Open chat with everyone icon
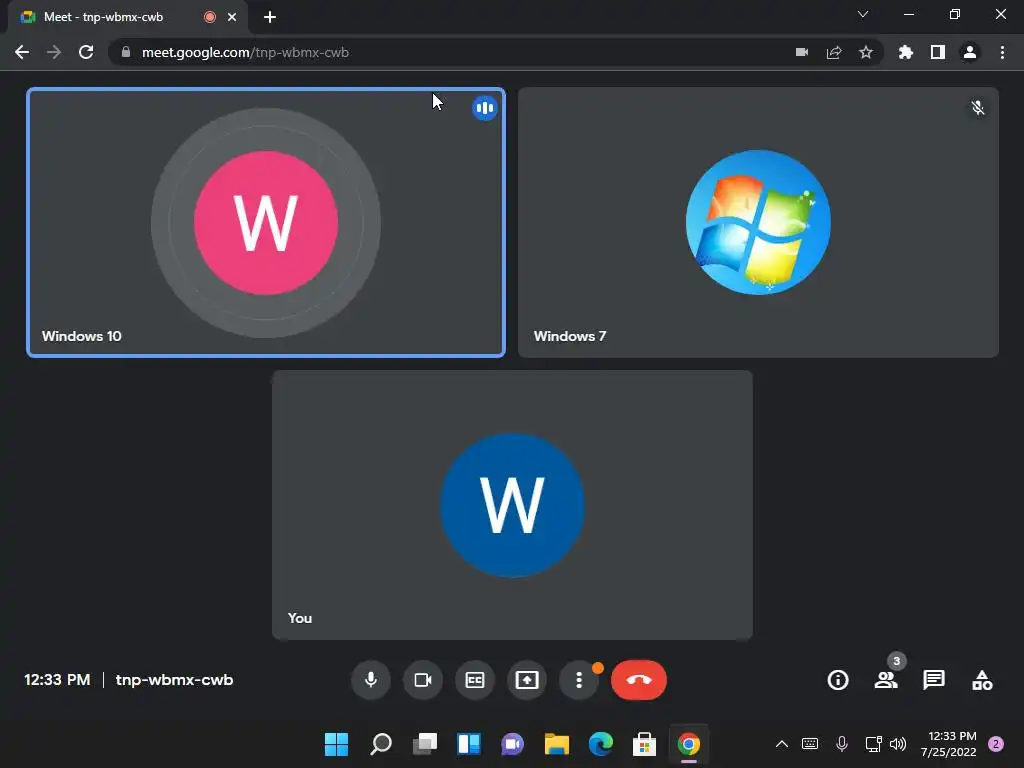Image resolution: width=1024 pixels, height=768 pixels. (x=934, y=680)
